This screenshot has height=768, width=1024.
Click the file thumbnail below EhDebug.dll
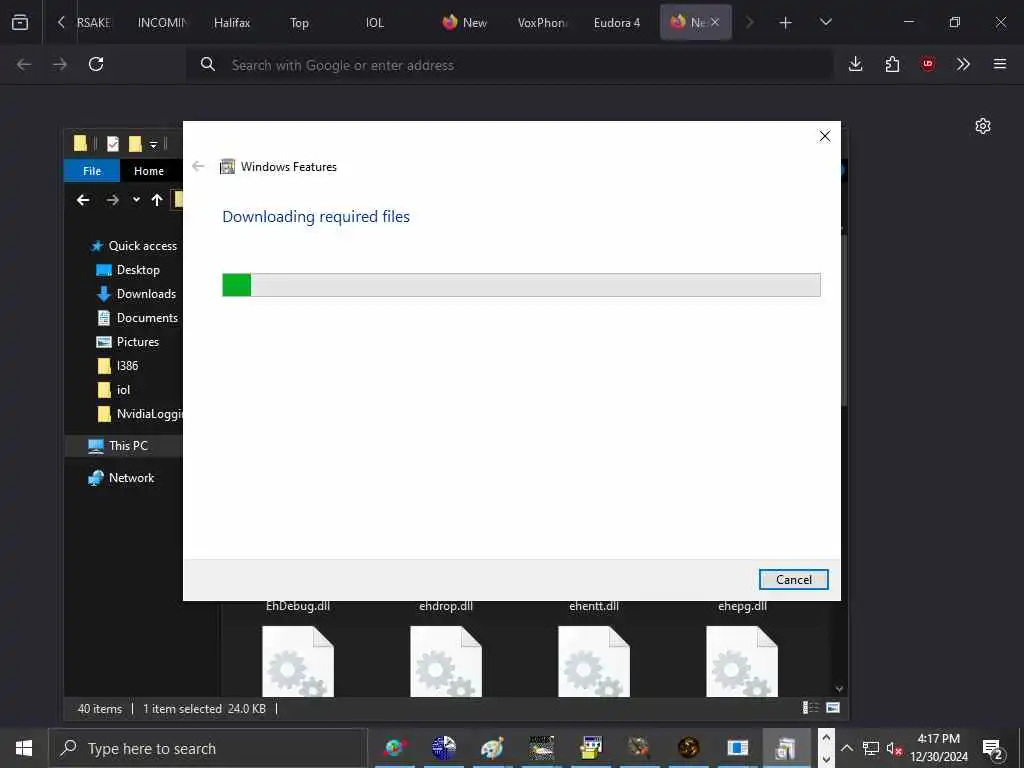(x=298, y=661)
